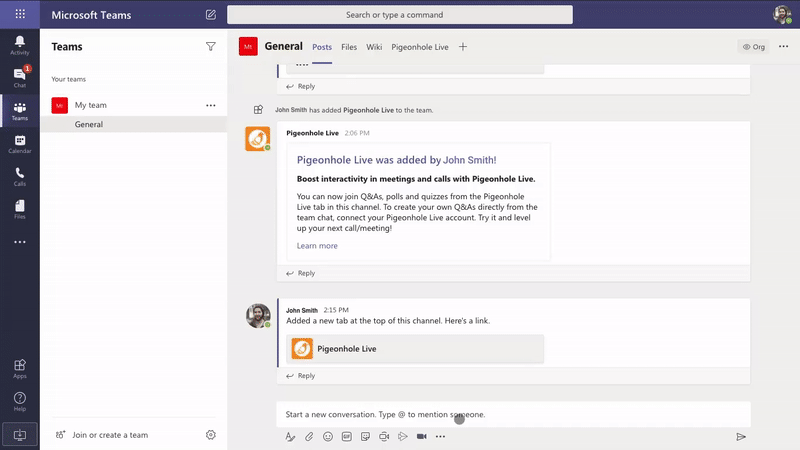Switch to the Files tab
Image resolution: width=800 pixels, height=450 pixels.
coord(349,47)
